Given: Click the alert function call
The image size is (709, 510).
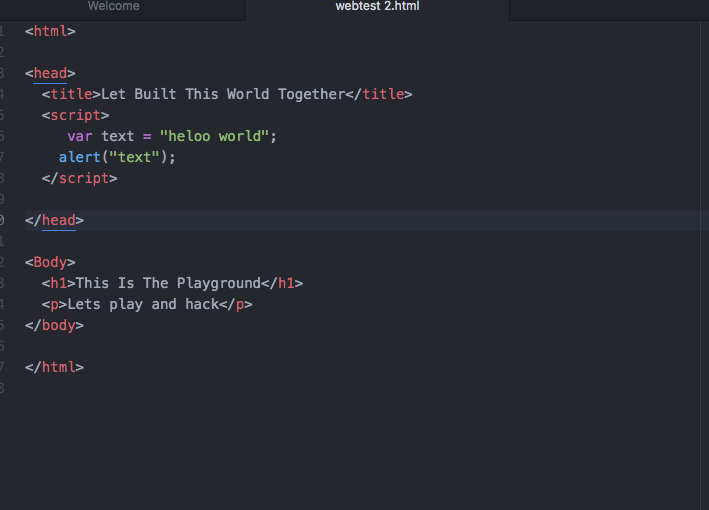Looking at the screenshot, I should pos(80,157).
